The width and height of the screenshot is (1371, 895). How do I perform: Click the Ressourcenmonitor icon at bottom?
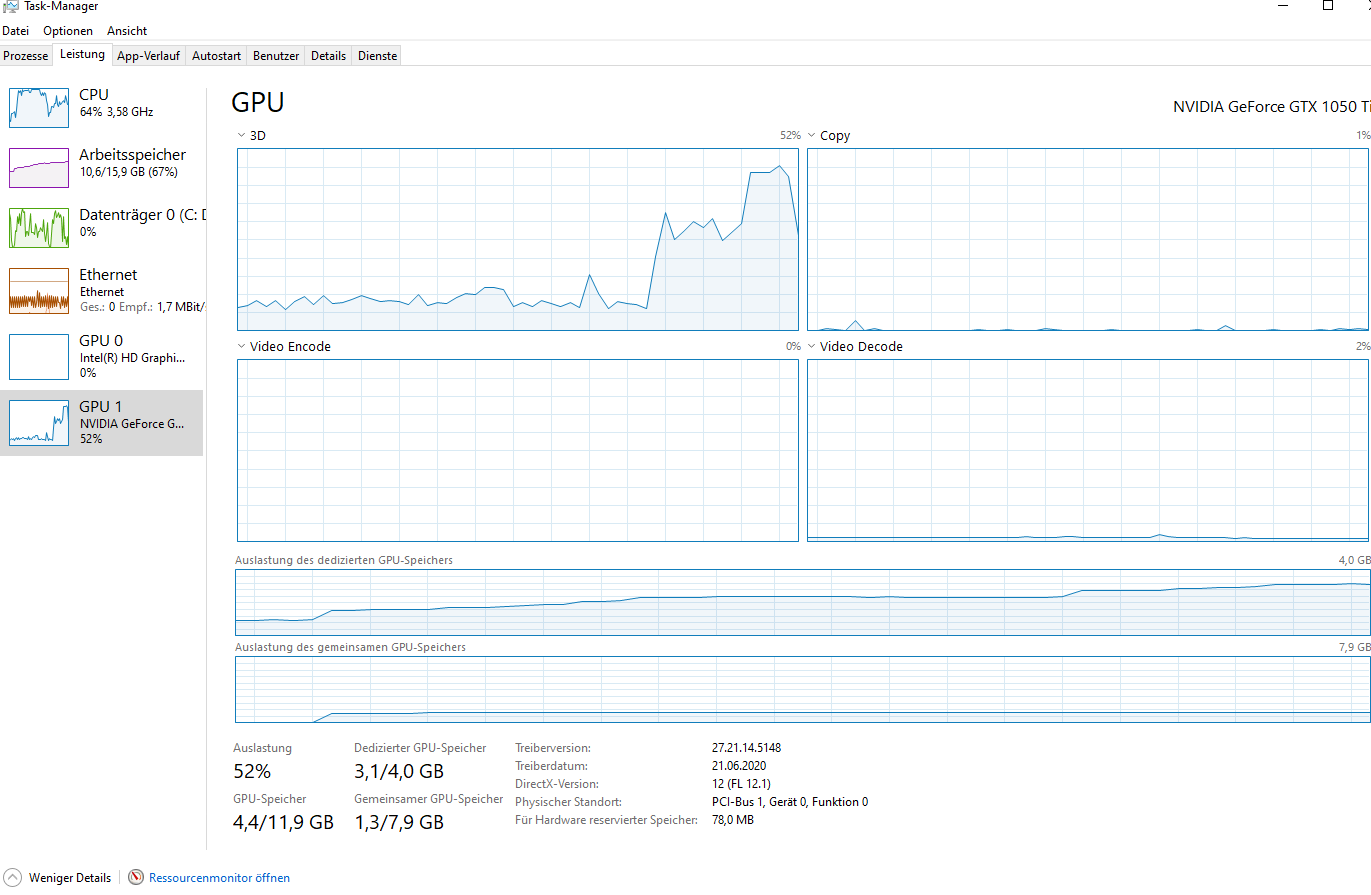[136, 878]
